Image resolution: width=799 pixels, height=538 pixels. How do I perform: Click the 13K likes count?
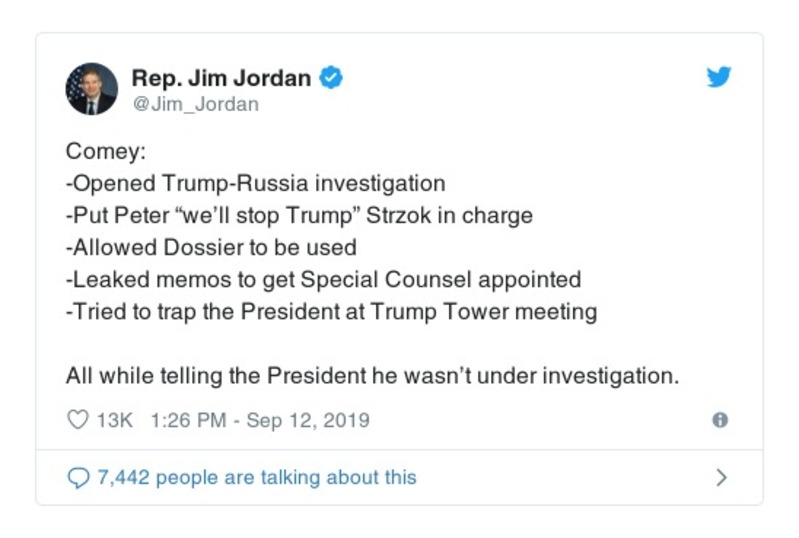tap(114, 420)
